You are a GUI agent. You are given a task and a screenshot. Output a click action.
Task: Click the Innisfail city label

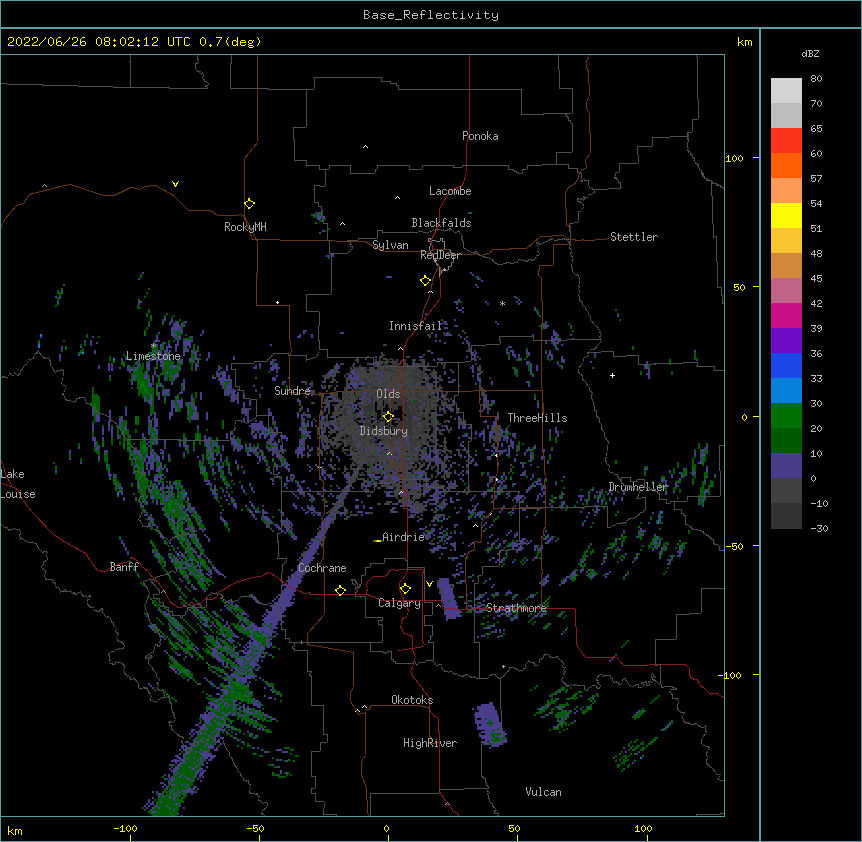tap(415, 326)
